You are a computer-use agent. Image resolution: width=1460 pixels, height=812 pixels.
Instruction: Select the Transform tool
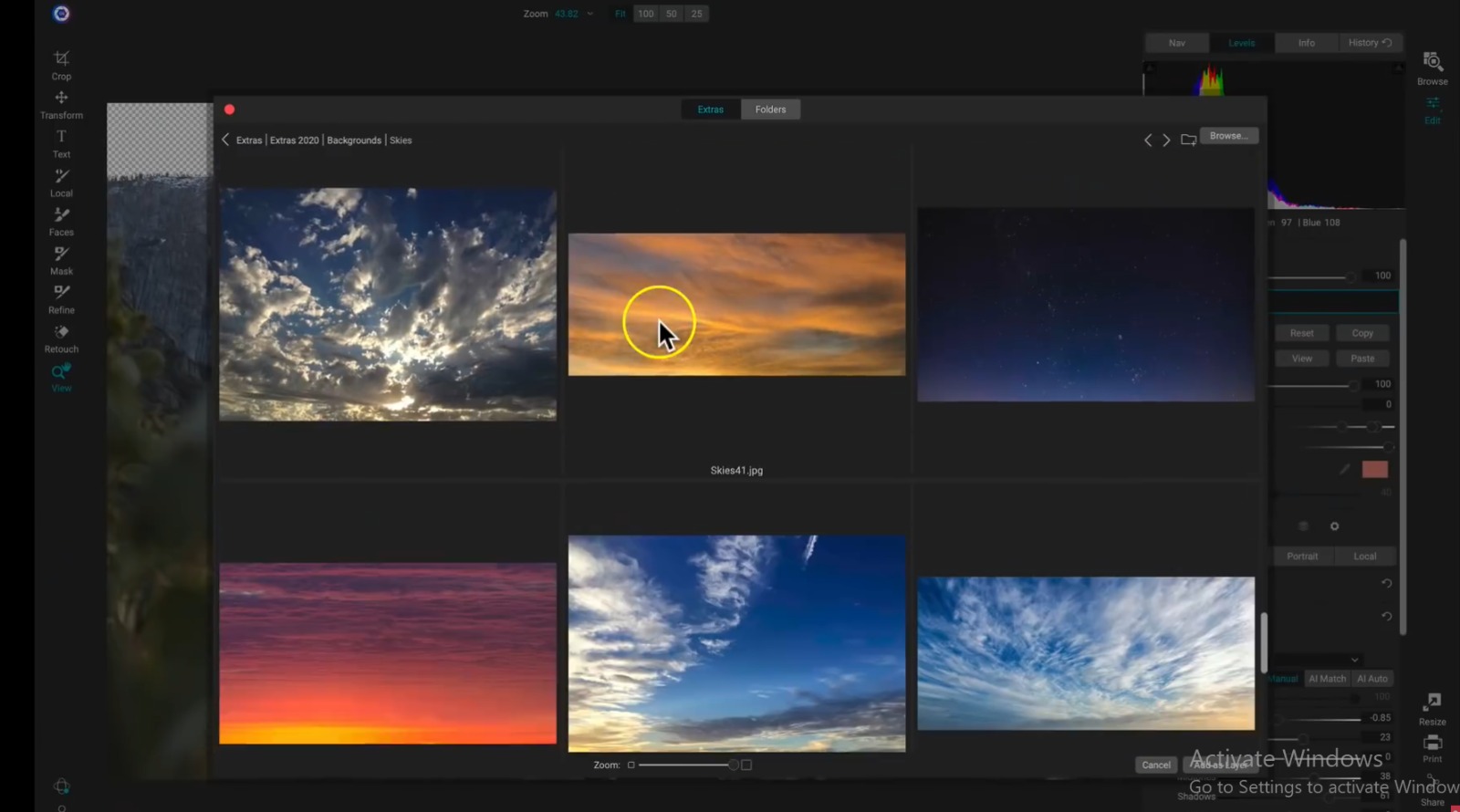click(x=61, y=105)
